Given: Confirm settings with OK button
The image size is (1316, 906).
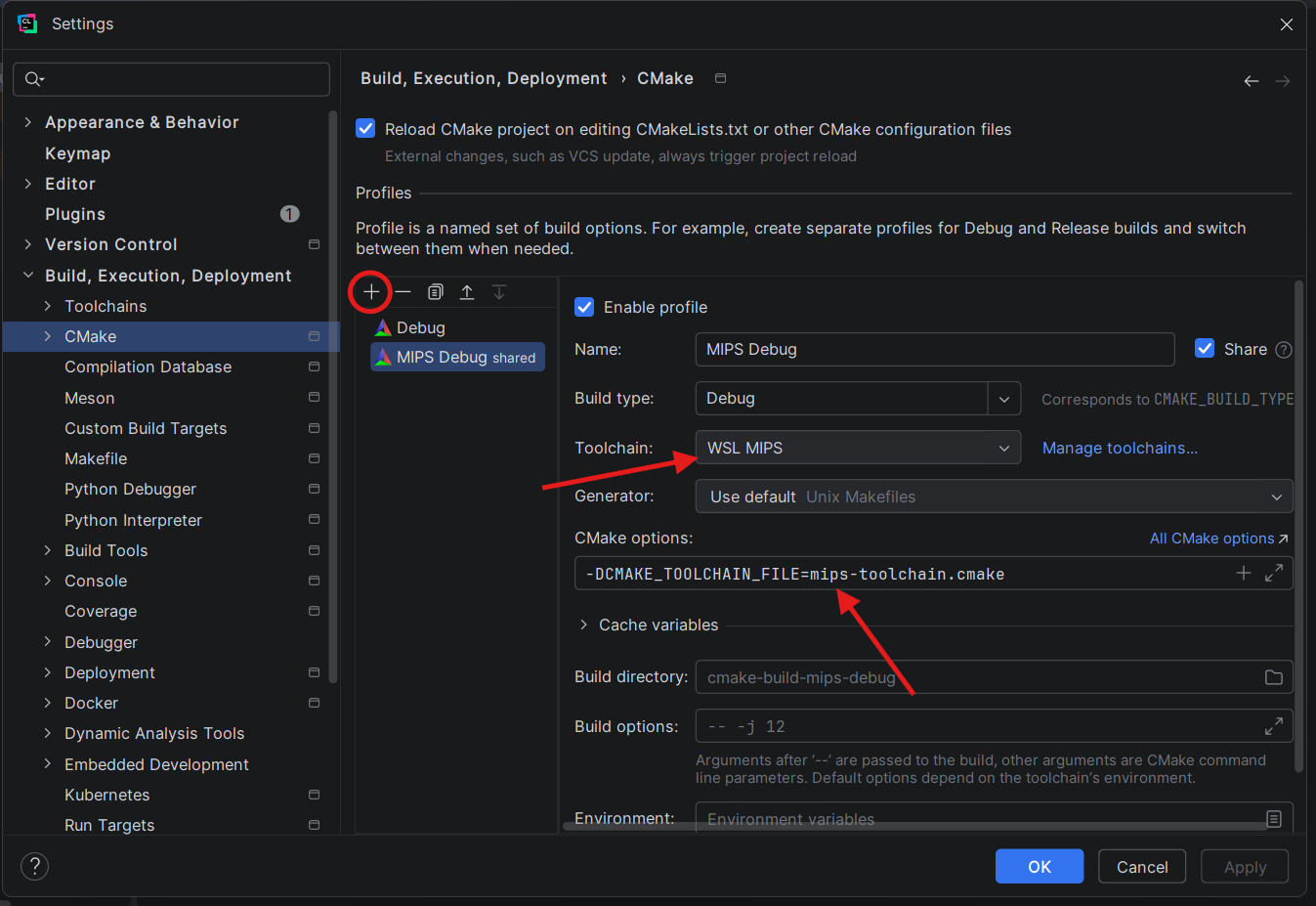Looking at the screenshot, I should pyautogui.click(x=1040, y=866).
